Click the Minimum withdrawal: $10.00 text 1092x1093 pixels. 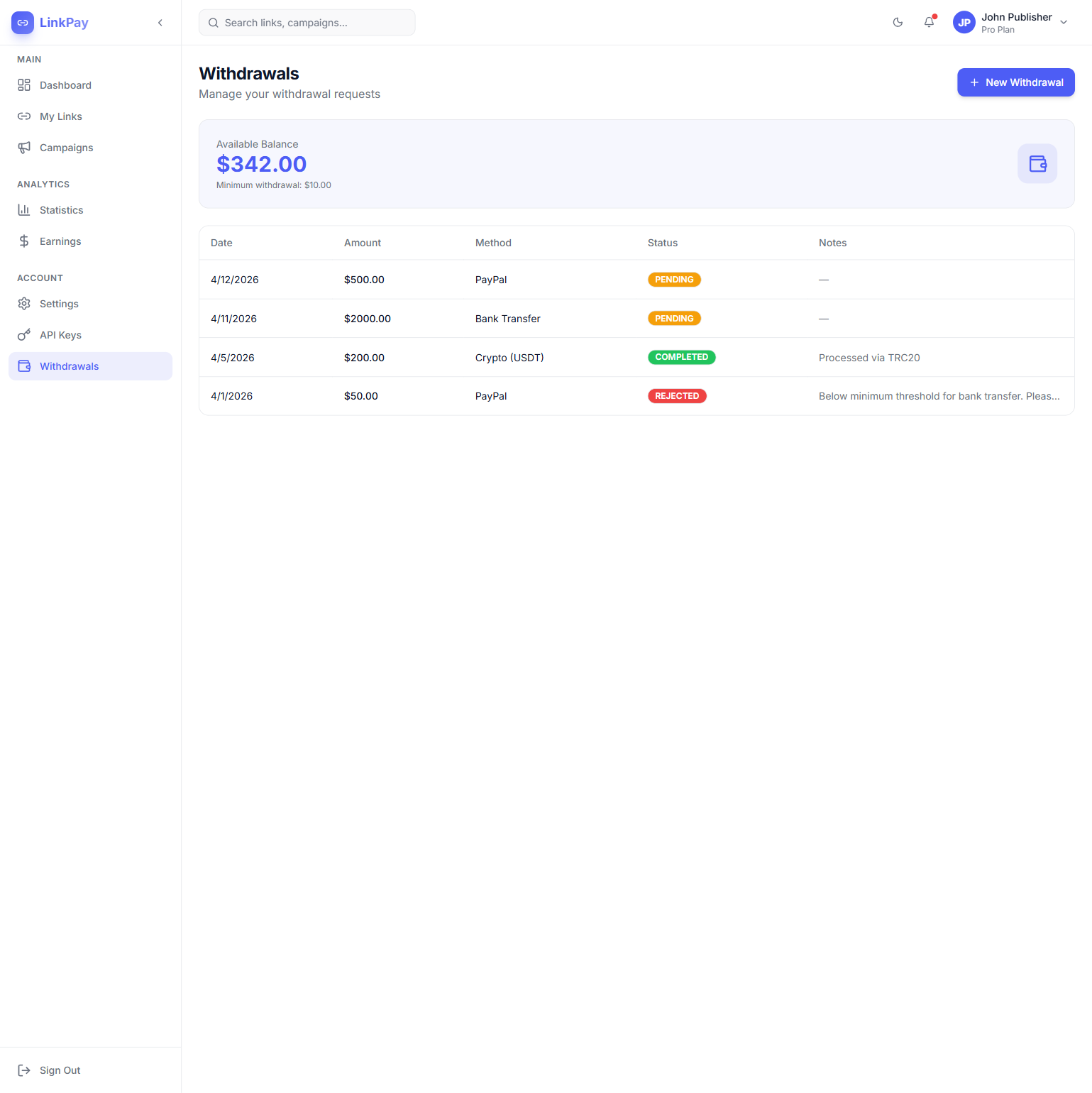coord(274,185)
